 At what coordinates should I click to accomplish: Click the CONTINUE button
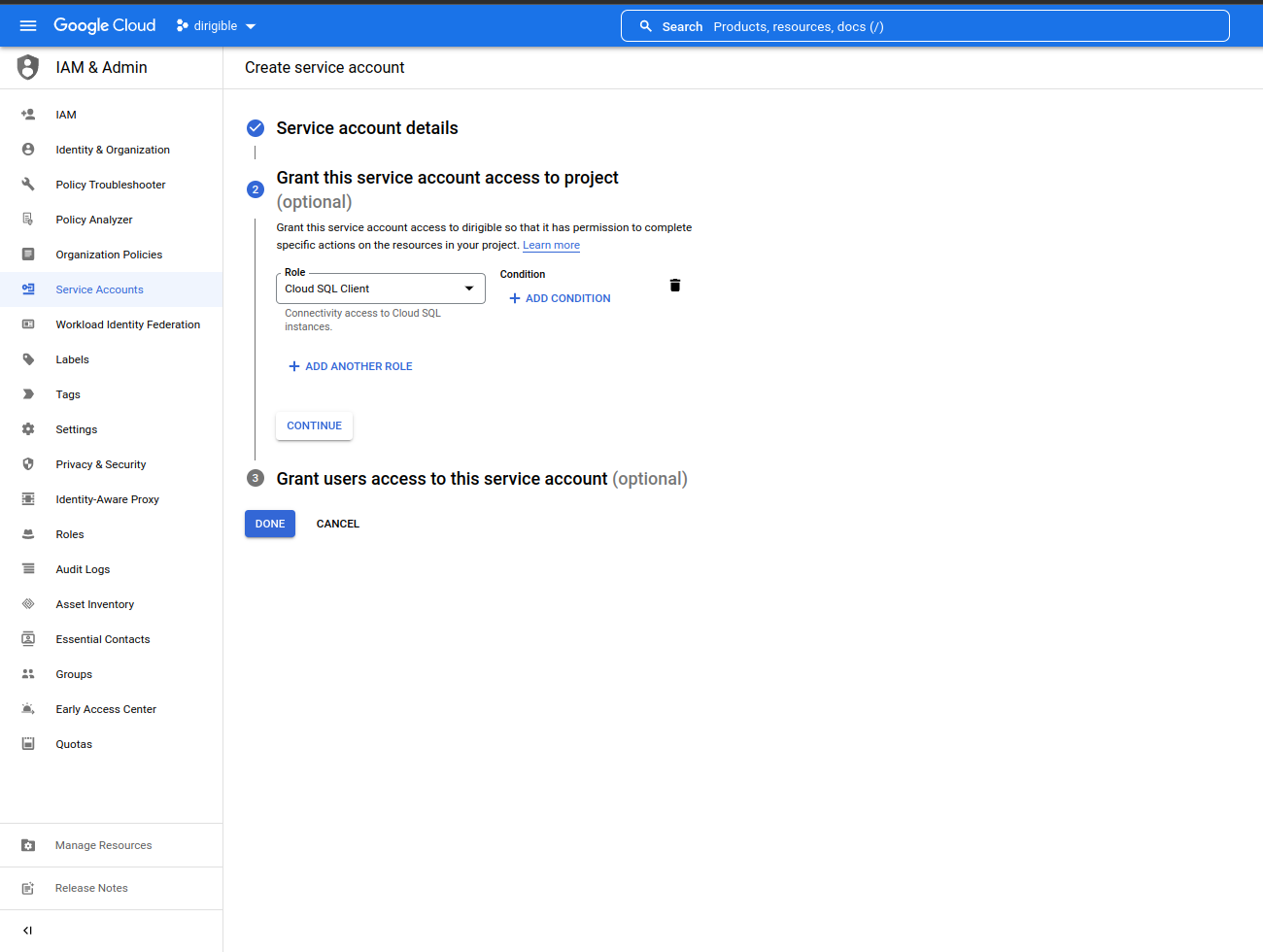click(314, 425)
